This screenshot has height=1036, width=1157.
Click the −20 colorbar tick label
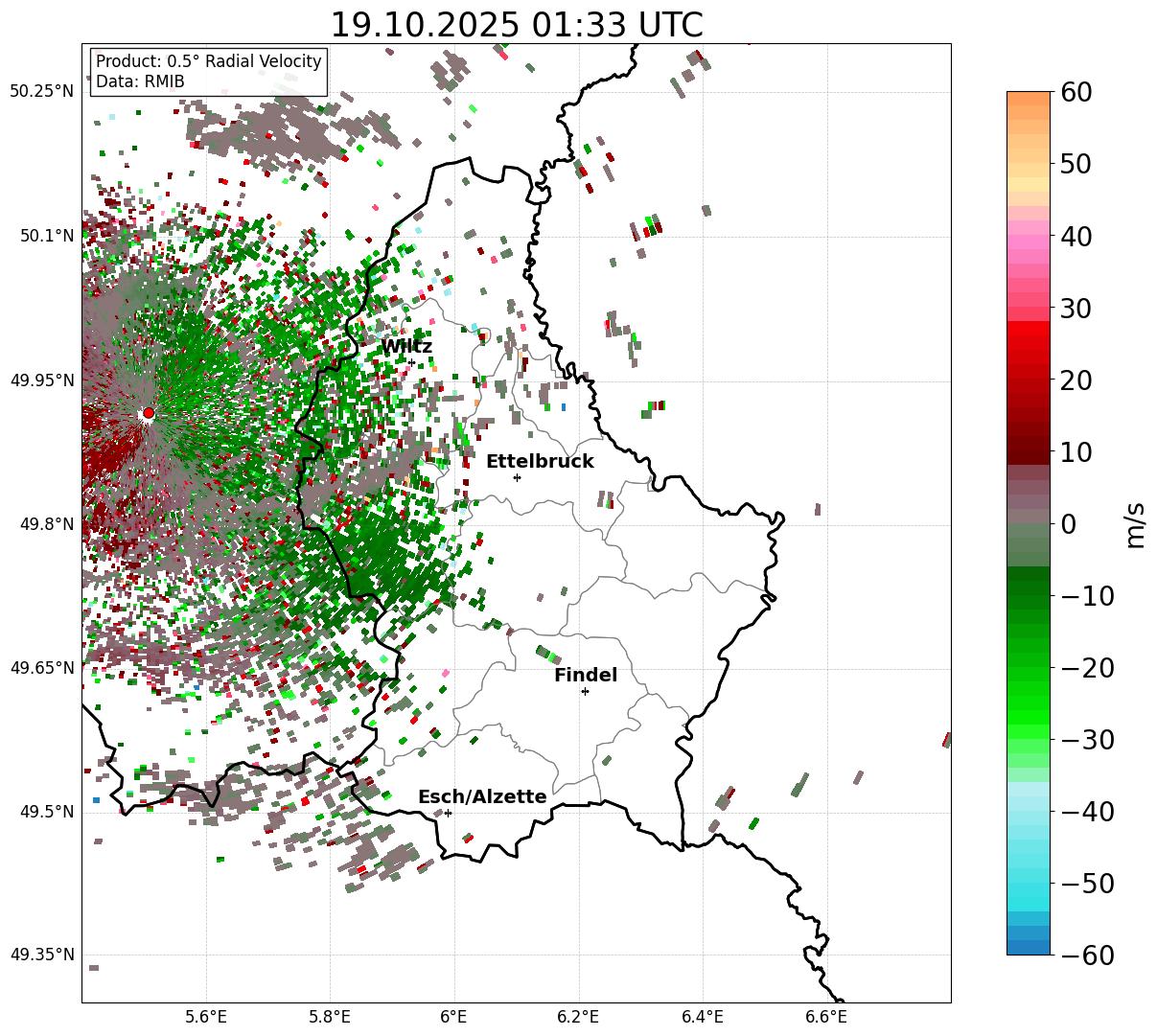[x=1087, y=668]
